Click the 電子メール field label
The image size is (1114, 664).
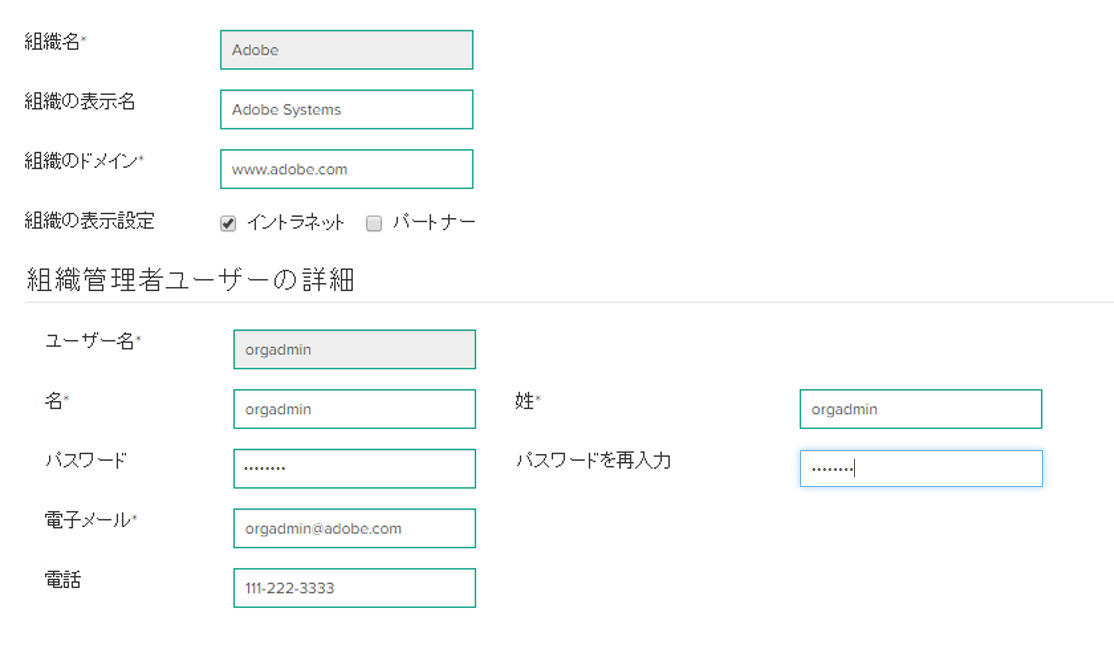click(x=88, y=520)
